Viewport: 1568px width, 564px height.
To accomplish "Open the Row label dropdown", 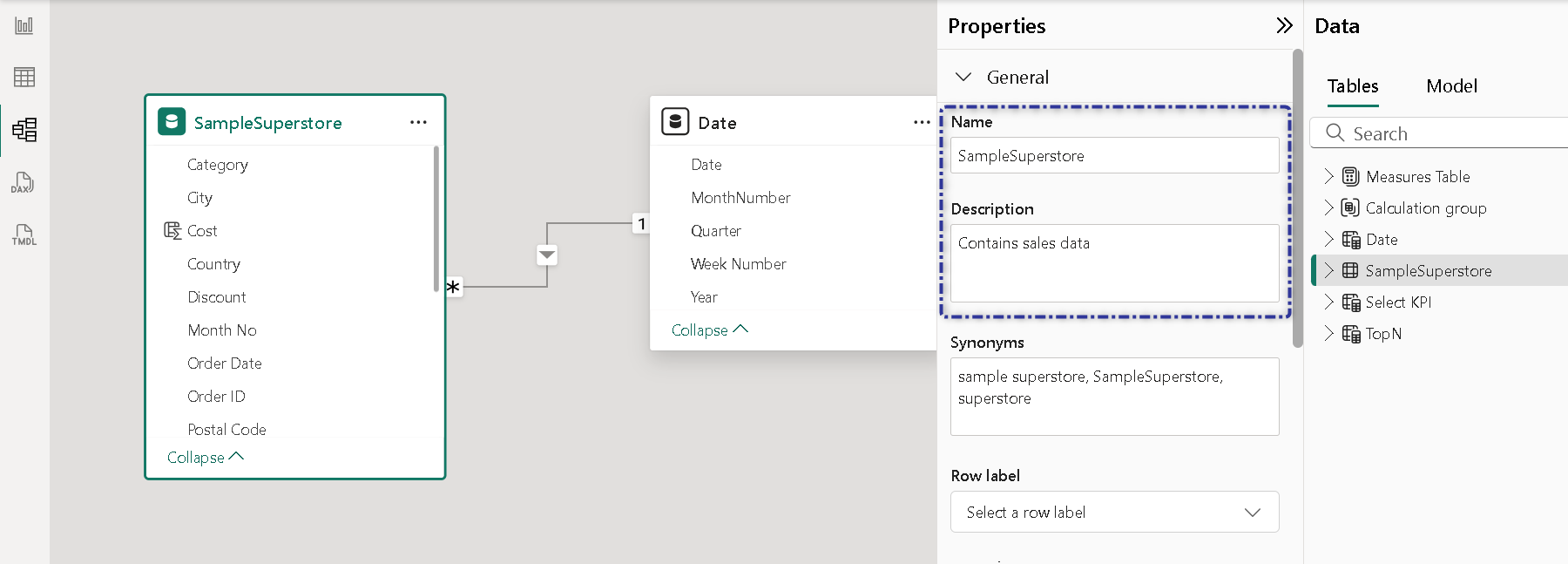I will 1114,512.
